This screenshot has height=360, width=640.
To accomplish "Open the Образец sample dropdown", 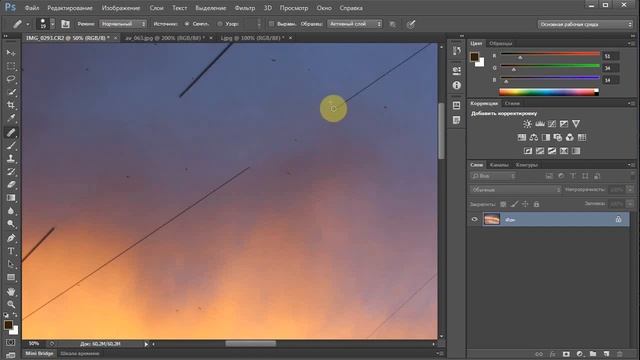I will (x=354, y=24).
